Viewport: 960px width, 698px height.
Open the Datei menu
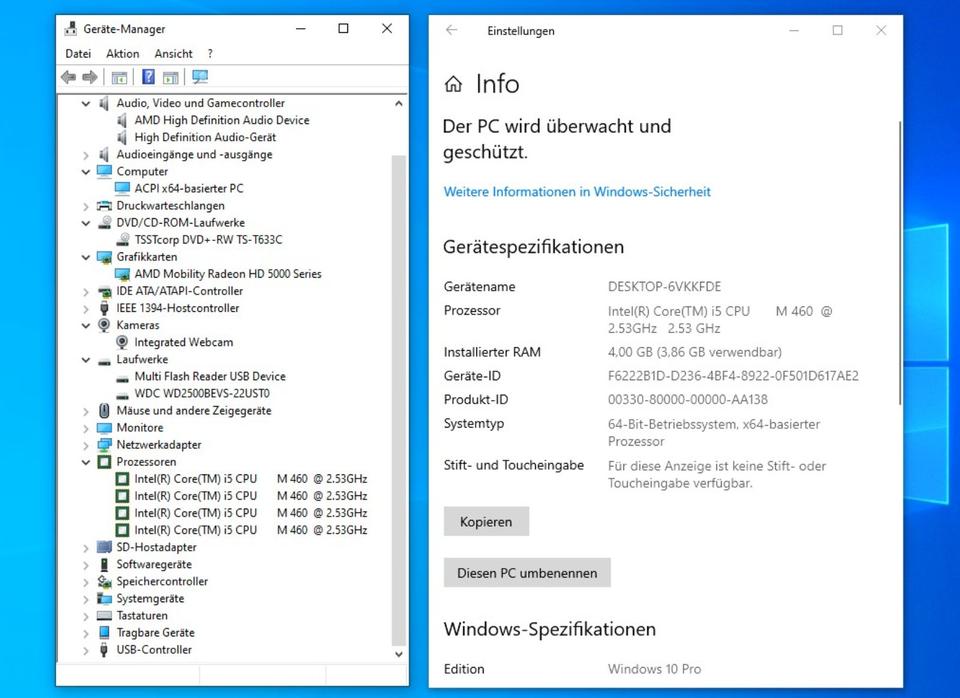coord(78,54)
